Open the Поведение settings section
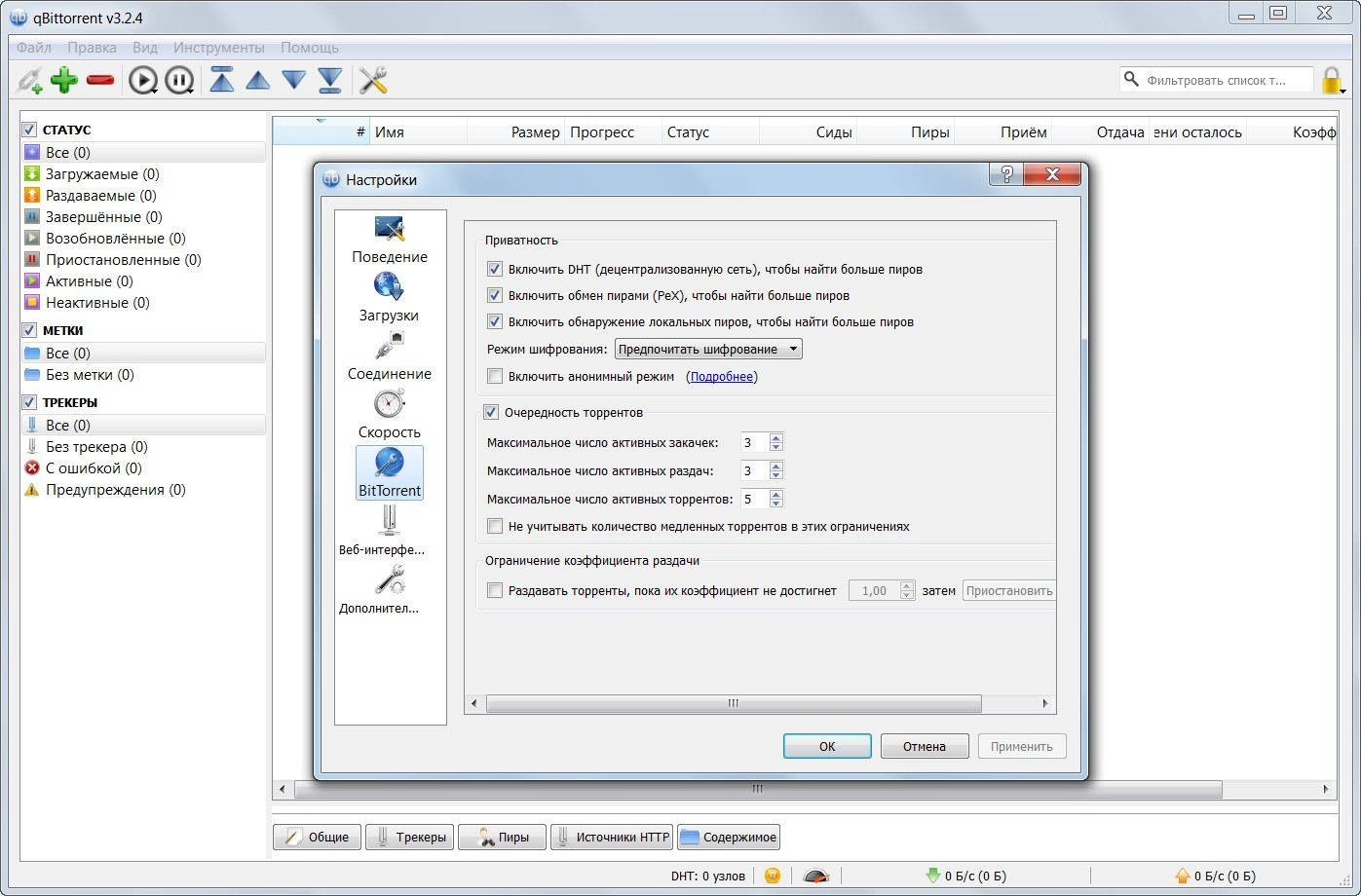Screen dimensions: 1361x896 coord(390,241)
